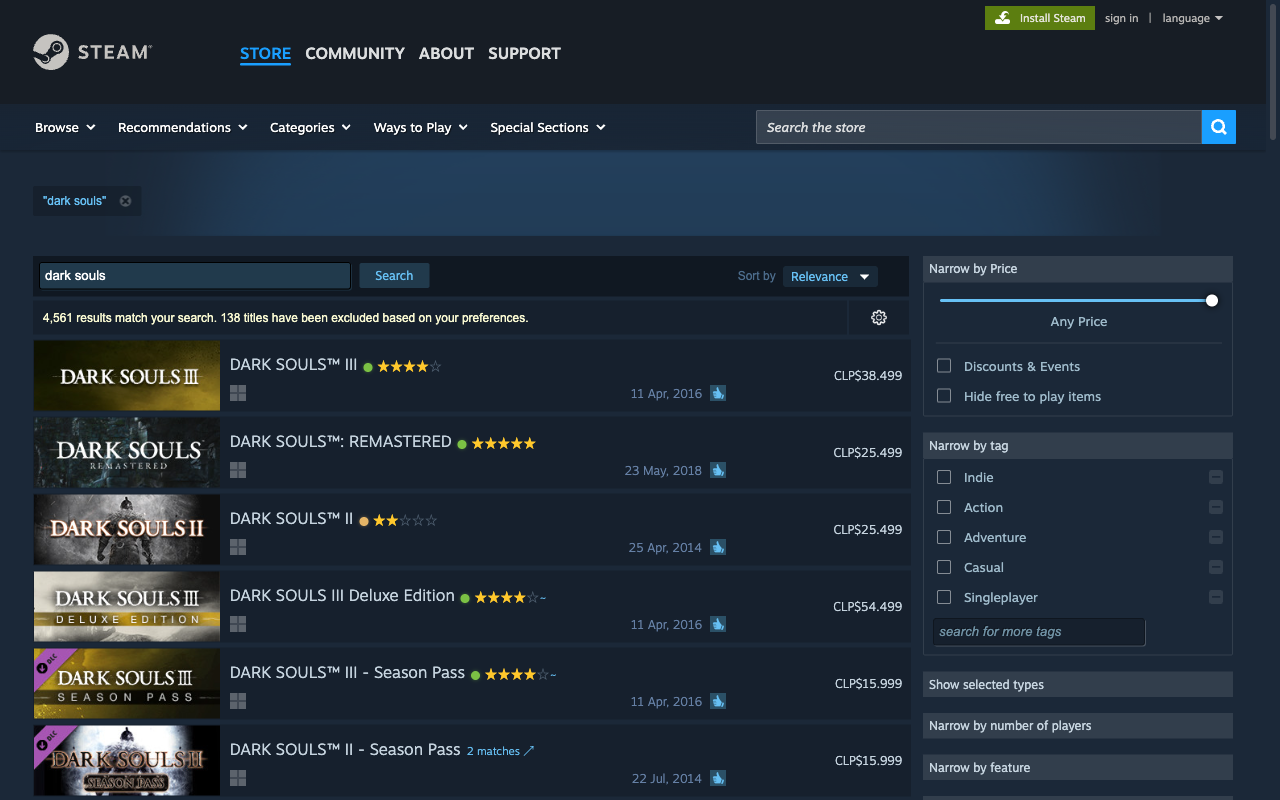Click thumbs-up review icon for DARK SOULS III
Image resolution: width=1280 pixels, height=800 pixels.
point(718,393)
